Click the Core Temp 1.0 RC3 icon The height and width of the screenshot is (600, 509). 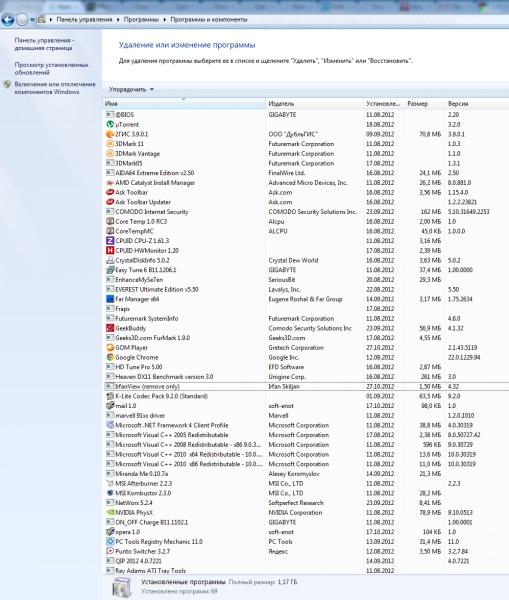[110, 221]
